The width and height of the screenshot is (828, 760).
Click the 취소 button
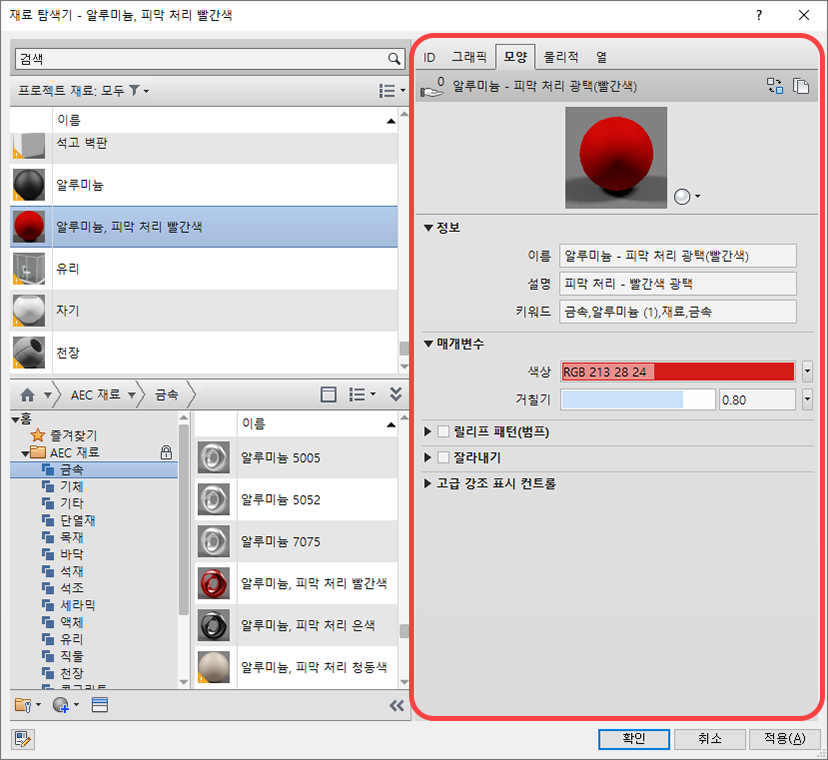coord(709,739)
